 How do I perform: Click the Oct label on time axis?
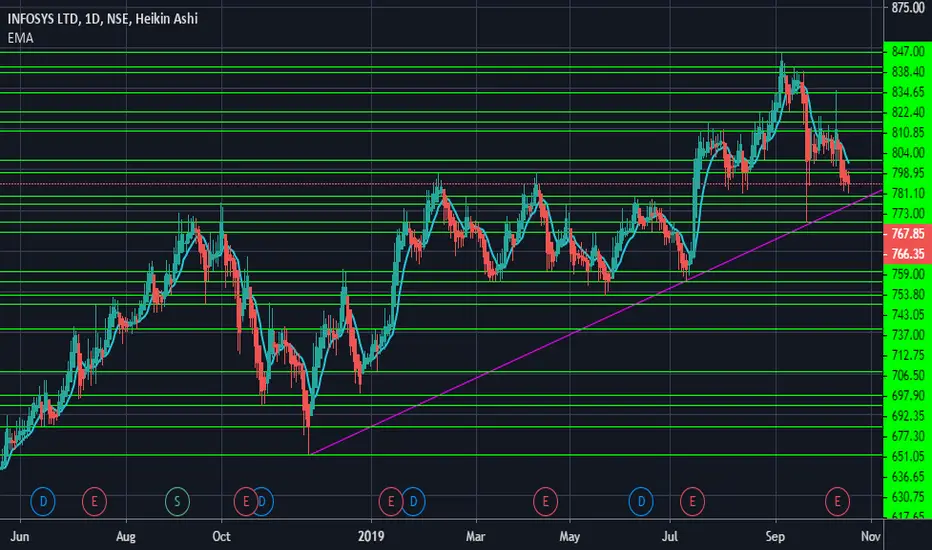[x=221, y=536]
